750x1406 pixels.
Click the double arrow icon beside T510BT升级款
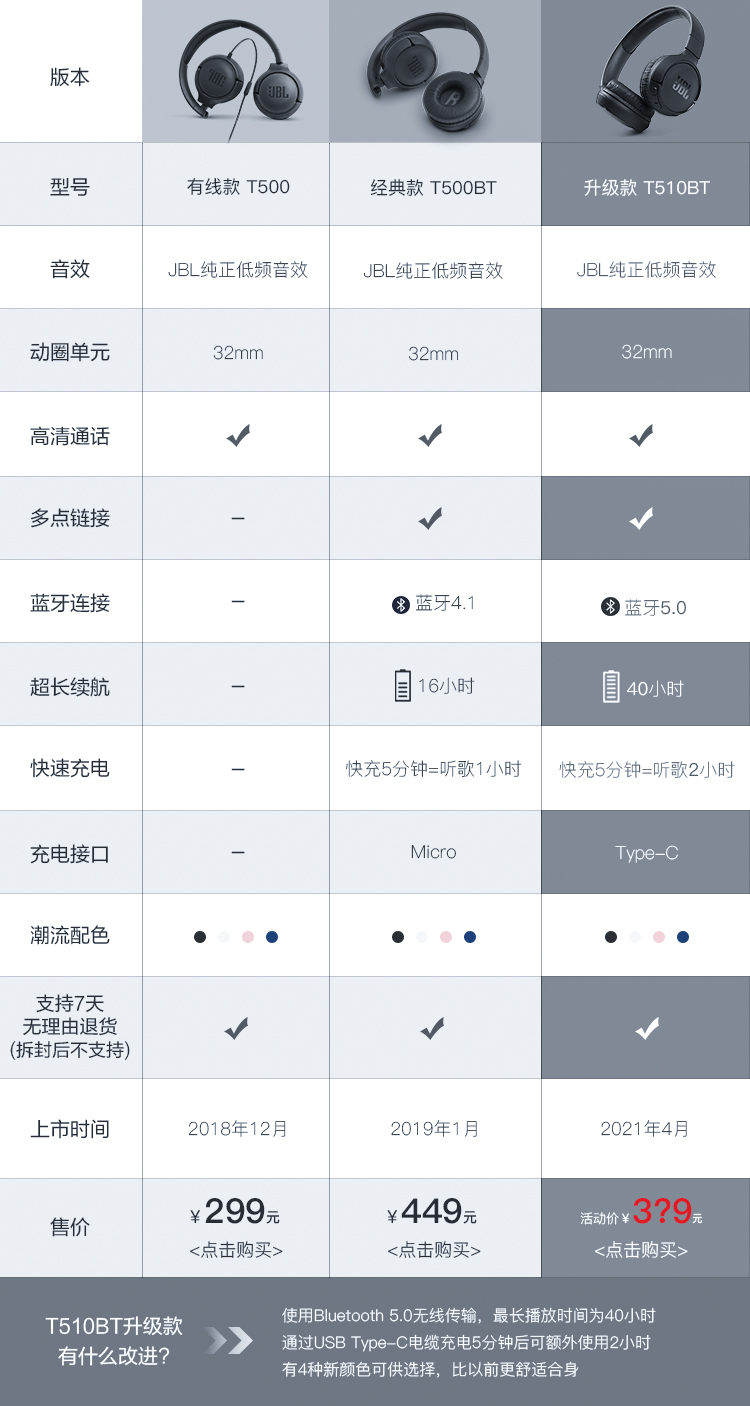(230, 1340)
